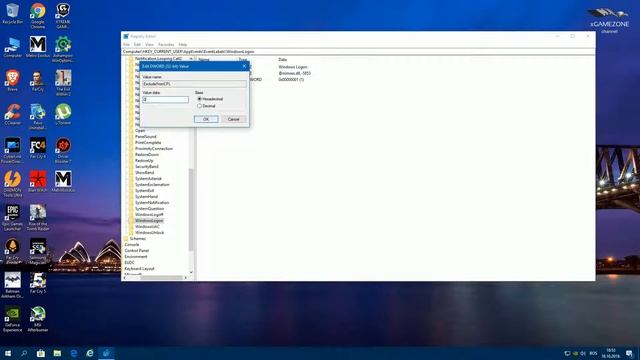
Task: Launch Google Chrome from the desktop
Action: tap(38, 16)
